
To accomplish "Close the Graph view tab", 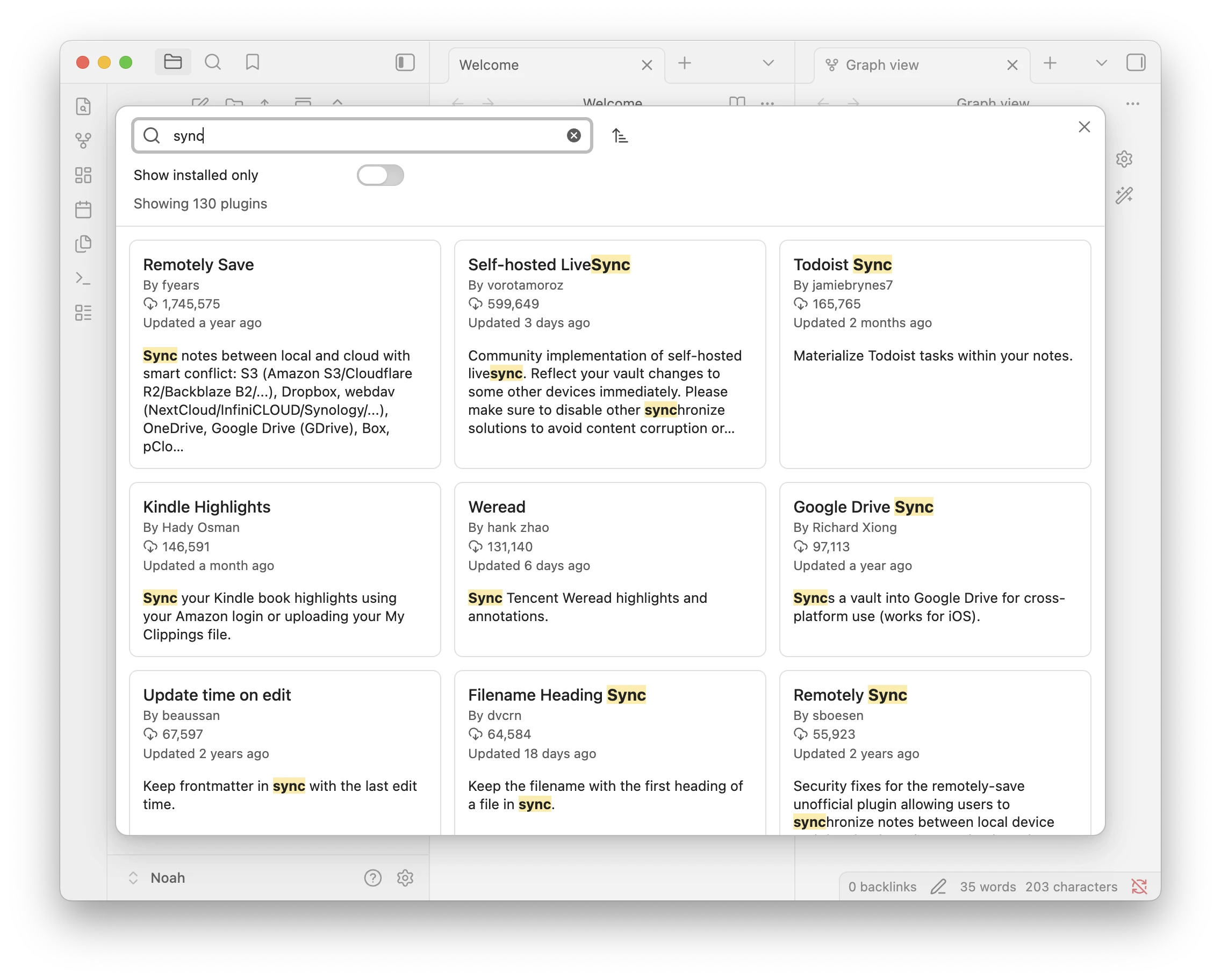I will [1012, 65].
